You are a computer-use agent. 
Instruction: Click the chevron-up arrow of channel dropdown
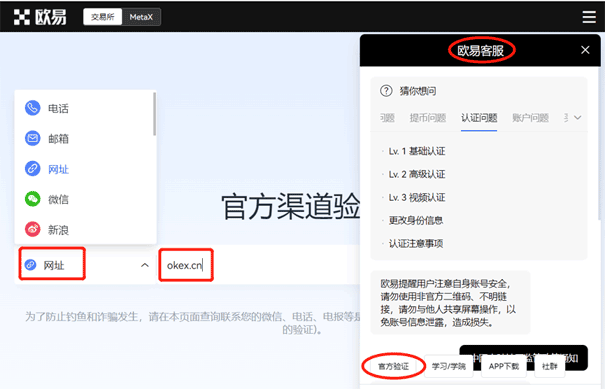click(x=145, y=265)
